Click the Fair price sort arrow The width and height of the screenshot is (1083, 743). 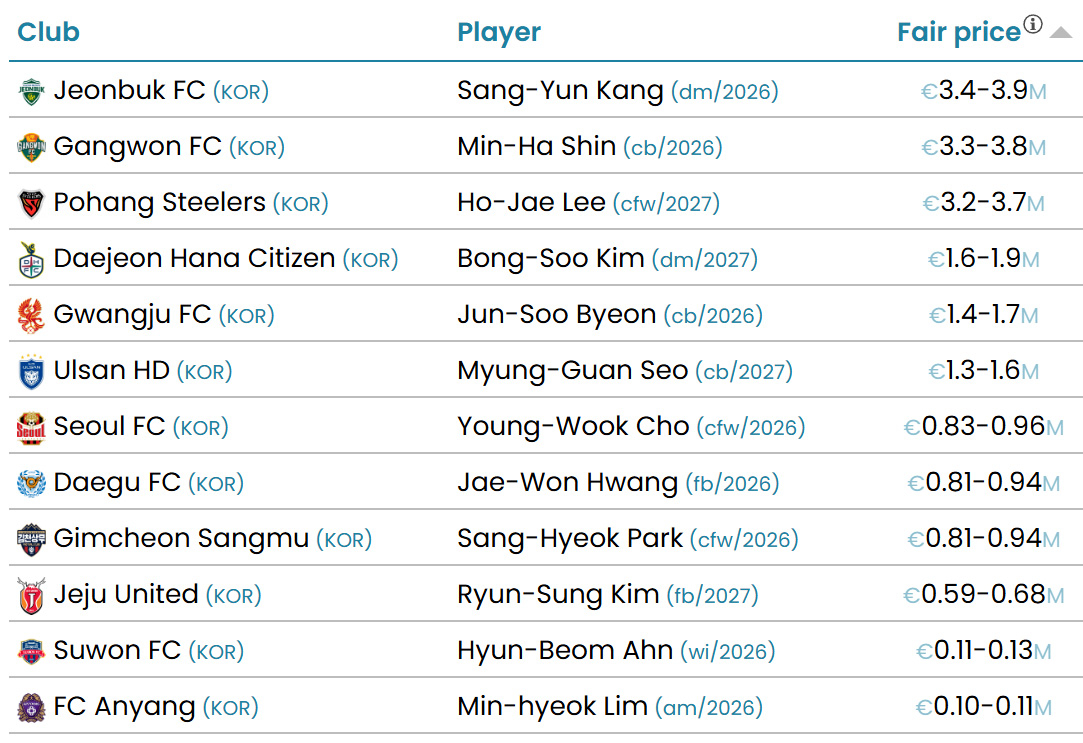coord(1060,32)
